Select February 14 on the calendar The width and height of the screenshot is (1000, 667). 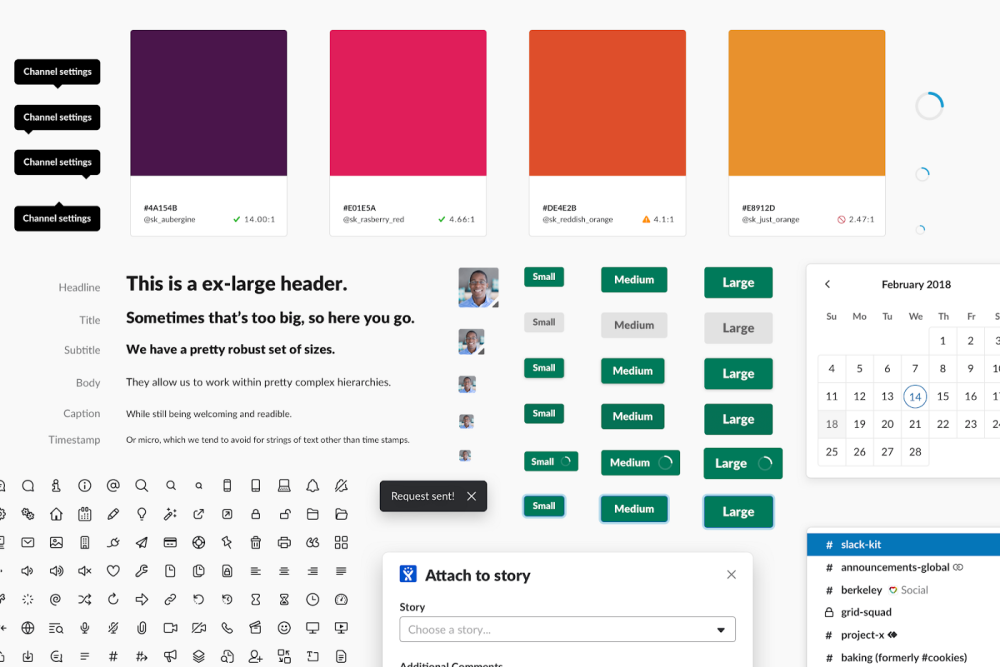click(x=914, y=396)
